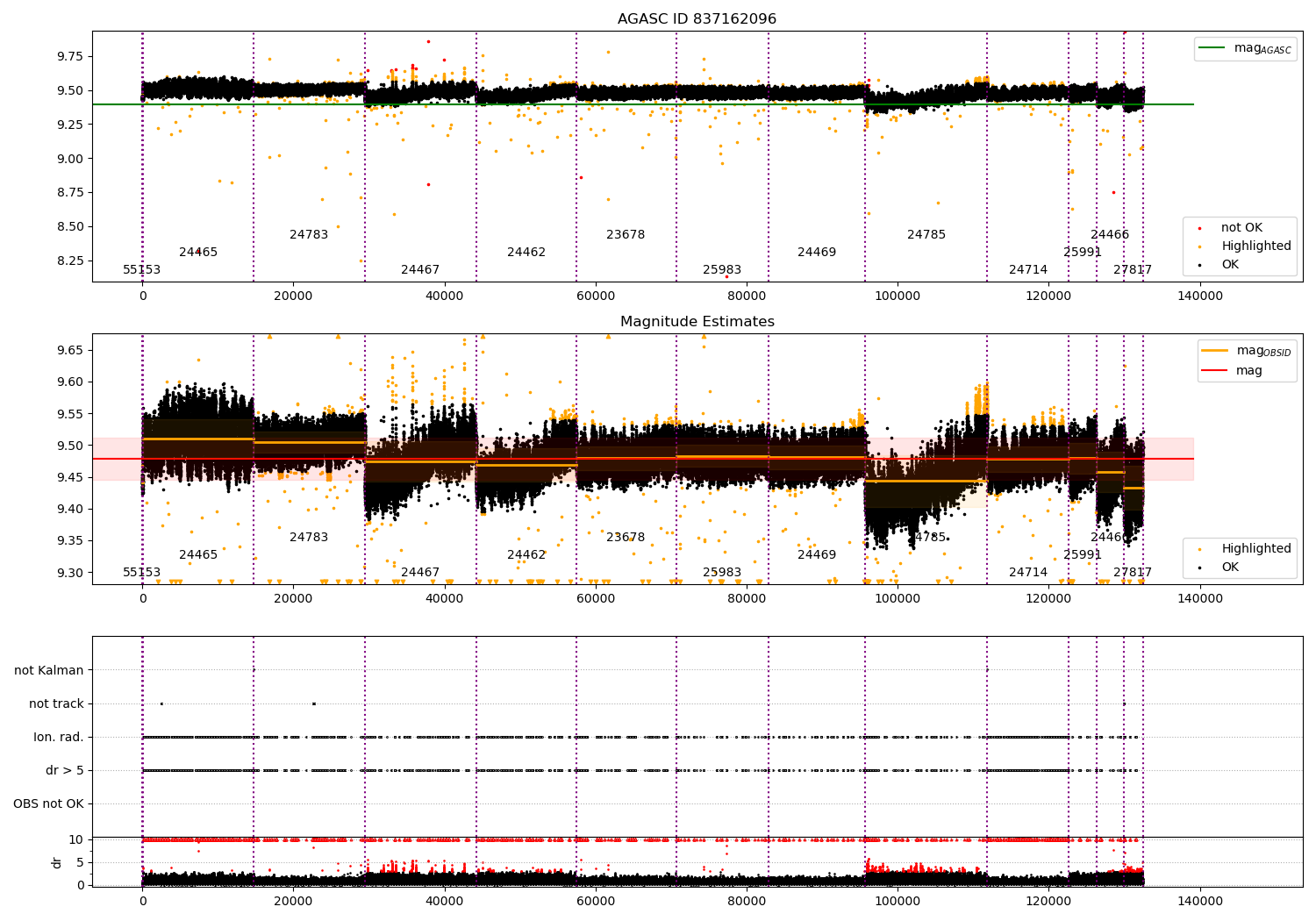Click obsid label 24783 in the top plot
The image size is (1316, 921).
(309, 235)
